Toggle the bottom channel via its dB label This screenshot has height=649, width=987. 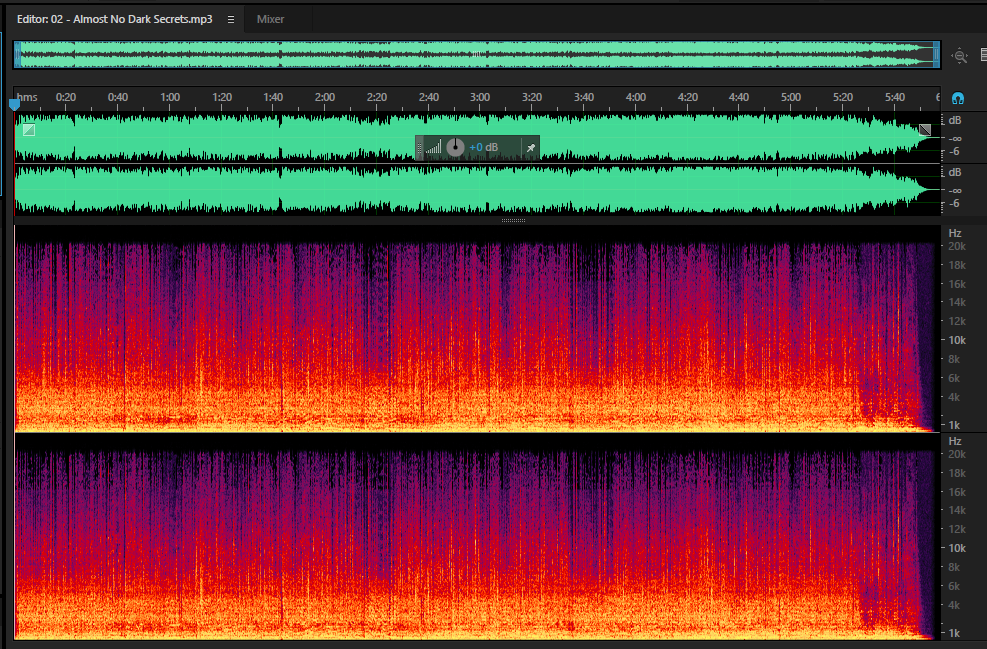coord(955,172)
